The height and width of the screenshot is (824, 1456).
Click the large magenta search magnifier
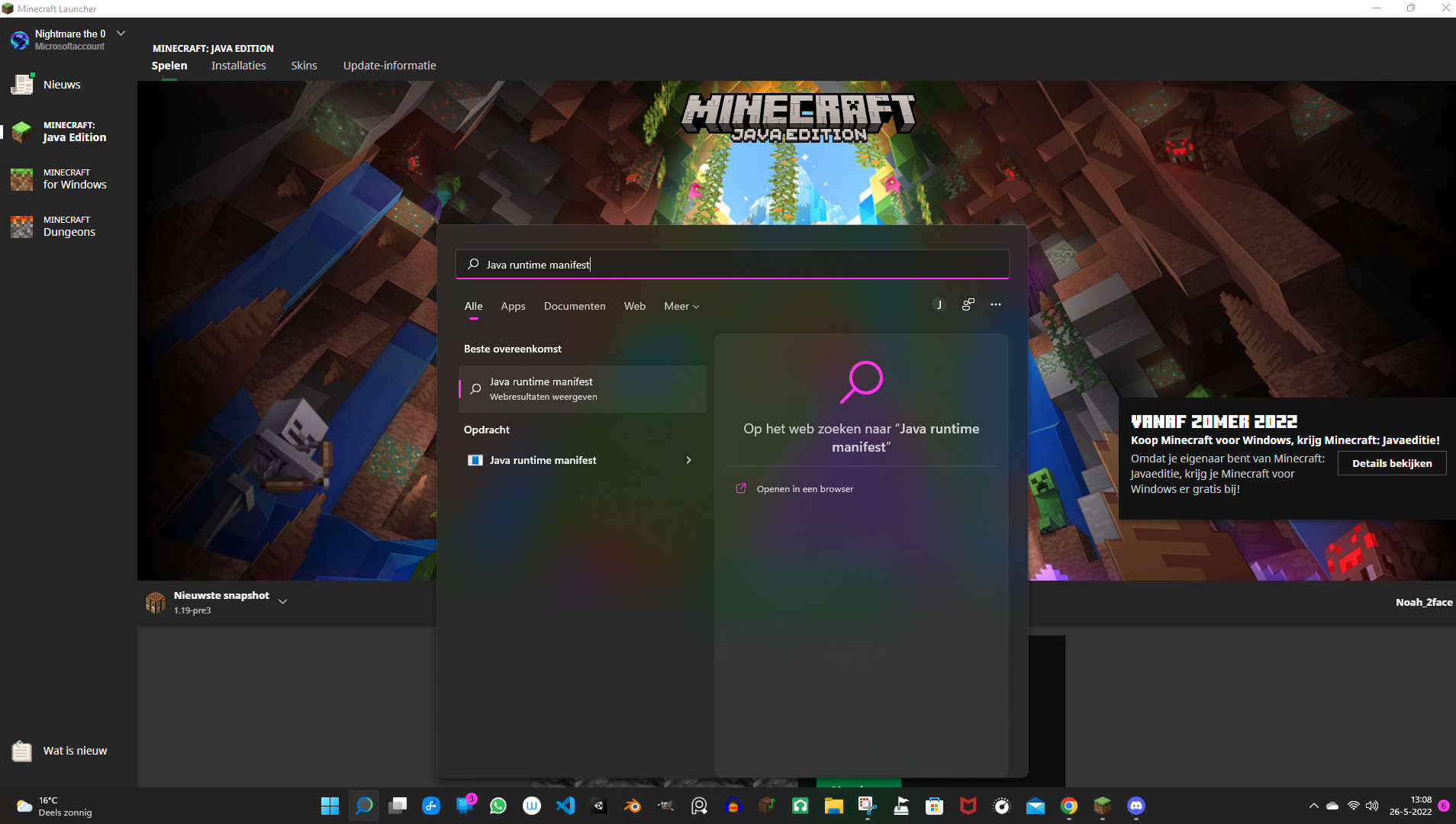coord(862,381)
